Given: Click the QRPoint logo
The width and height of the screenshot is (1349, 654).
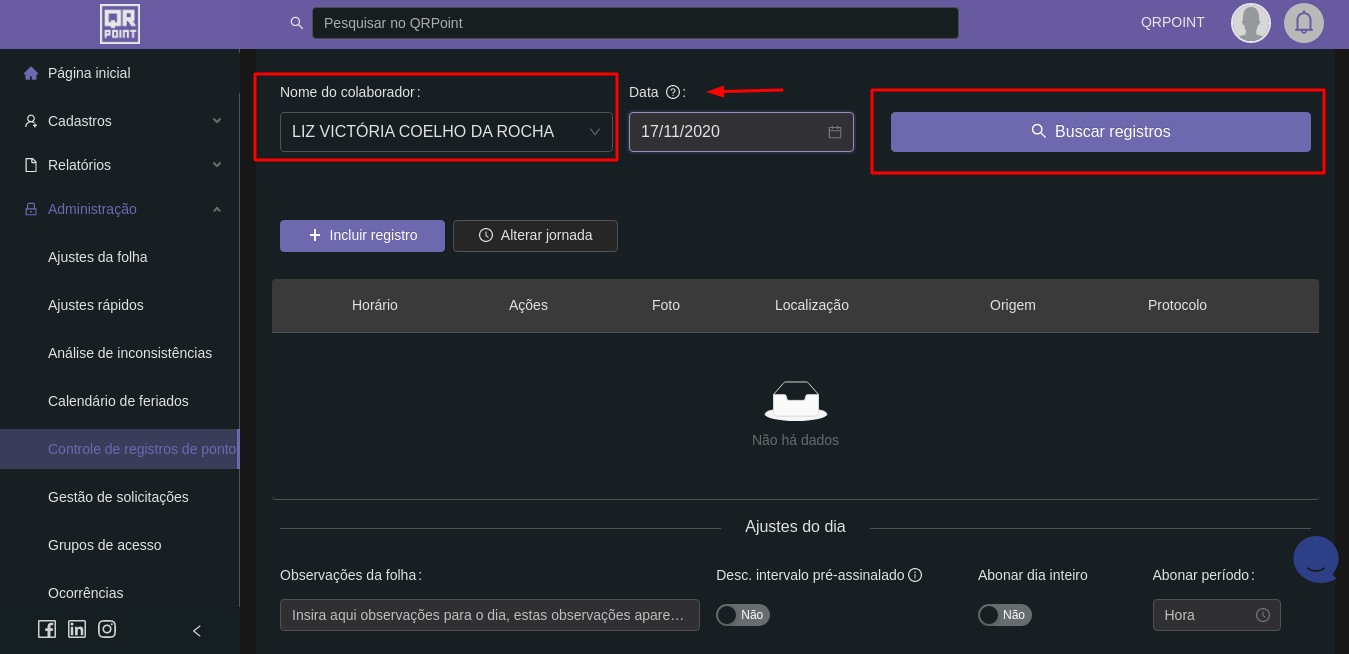Looking at the screenshot, I should (120, 24).
